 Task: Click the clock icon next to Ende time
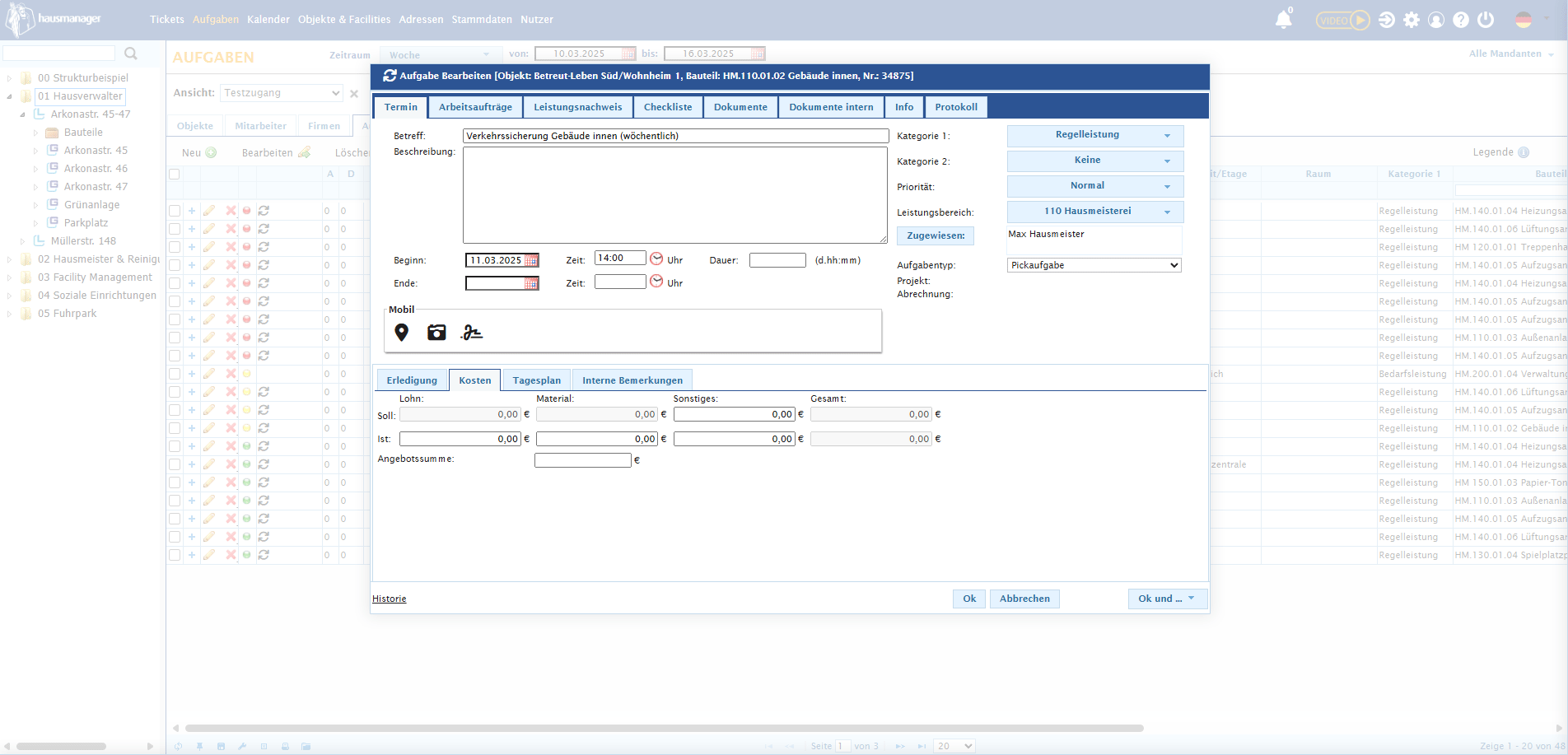tap(656, 282)
